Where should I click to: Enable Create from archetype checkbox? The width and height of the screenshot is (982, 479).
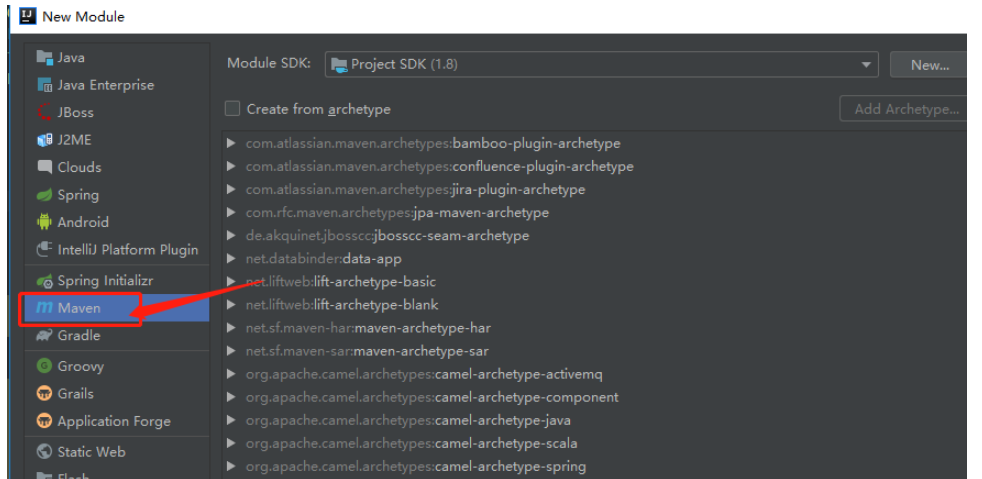[x=232, y=109]
